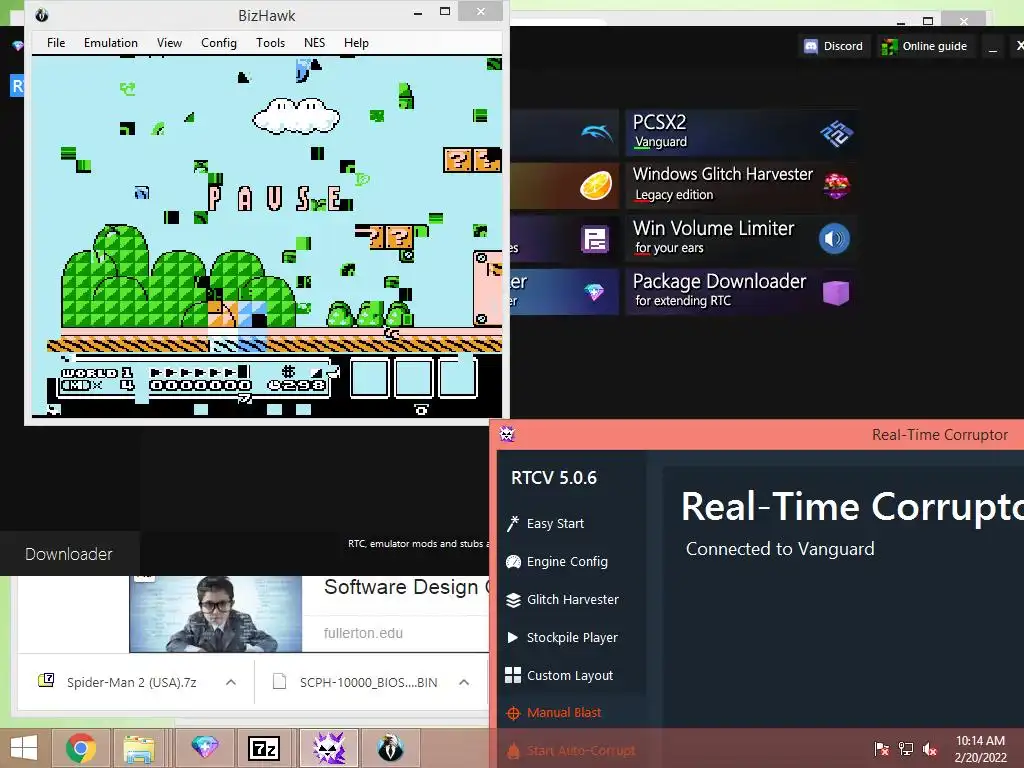Viewport: 1024px width, 768px height.
Task: Open the View menu in BizHawk
Action: pos(169,43)
